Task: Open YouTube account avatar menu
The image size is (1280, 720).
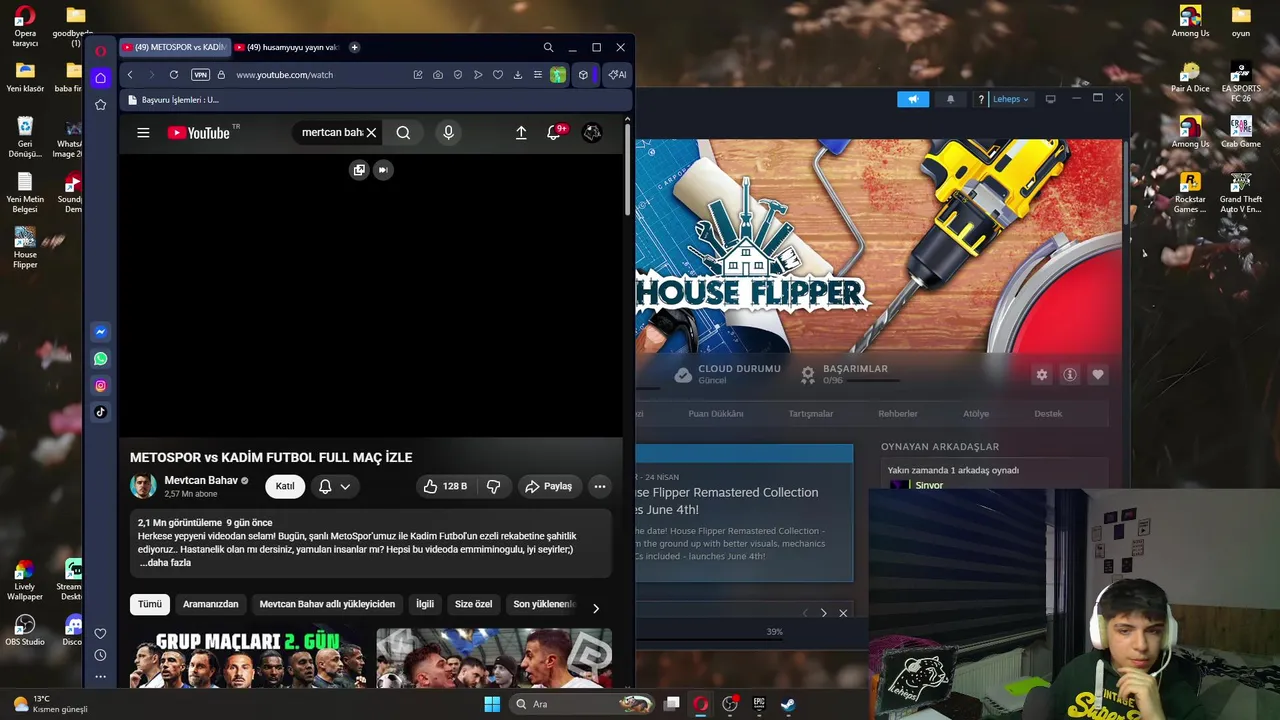Action: pos(592,133)
